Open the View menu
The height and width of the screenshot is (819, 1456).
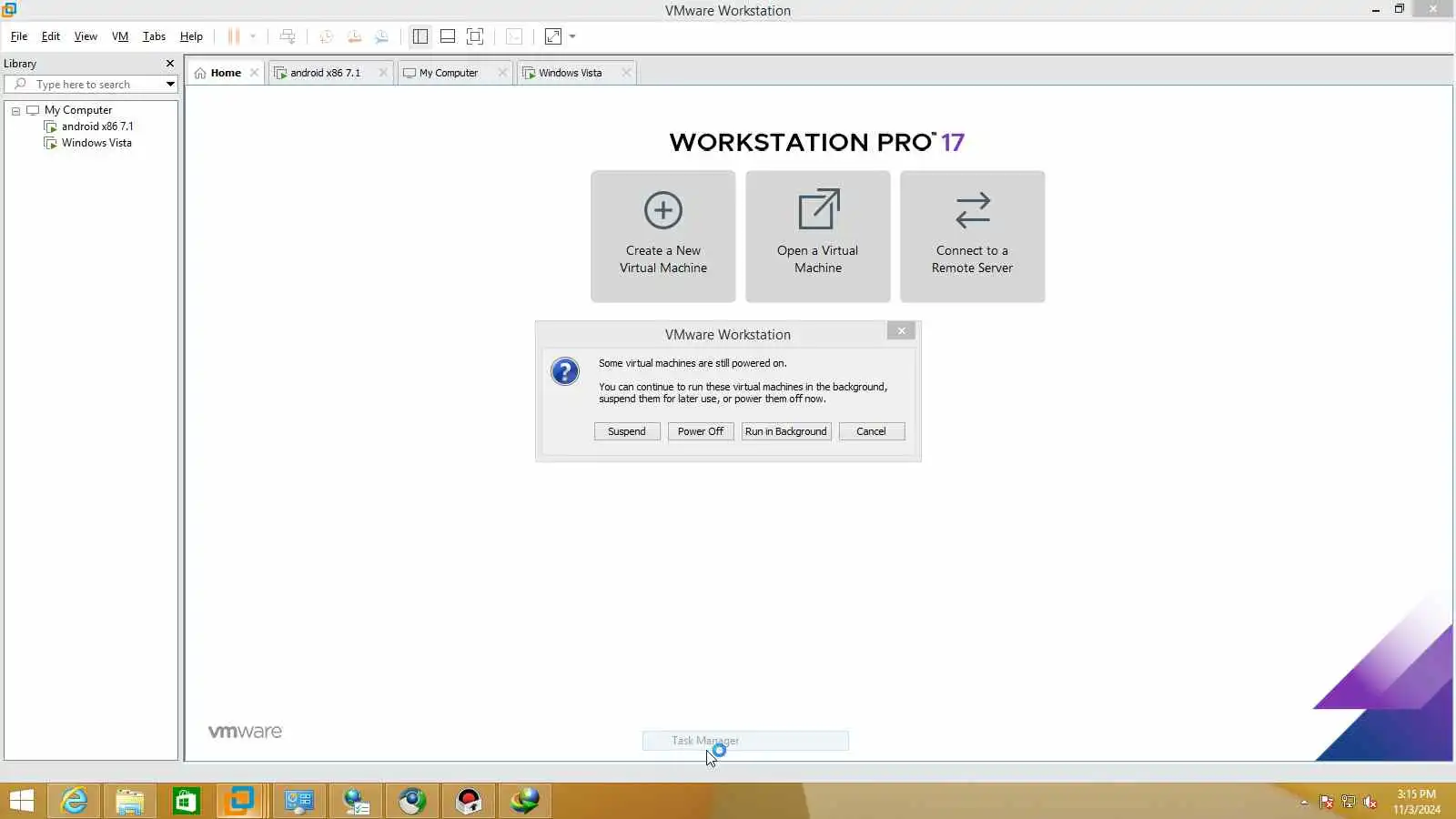pyautogui.click(x=86, y=36)
